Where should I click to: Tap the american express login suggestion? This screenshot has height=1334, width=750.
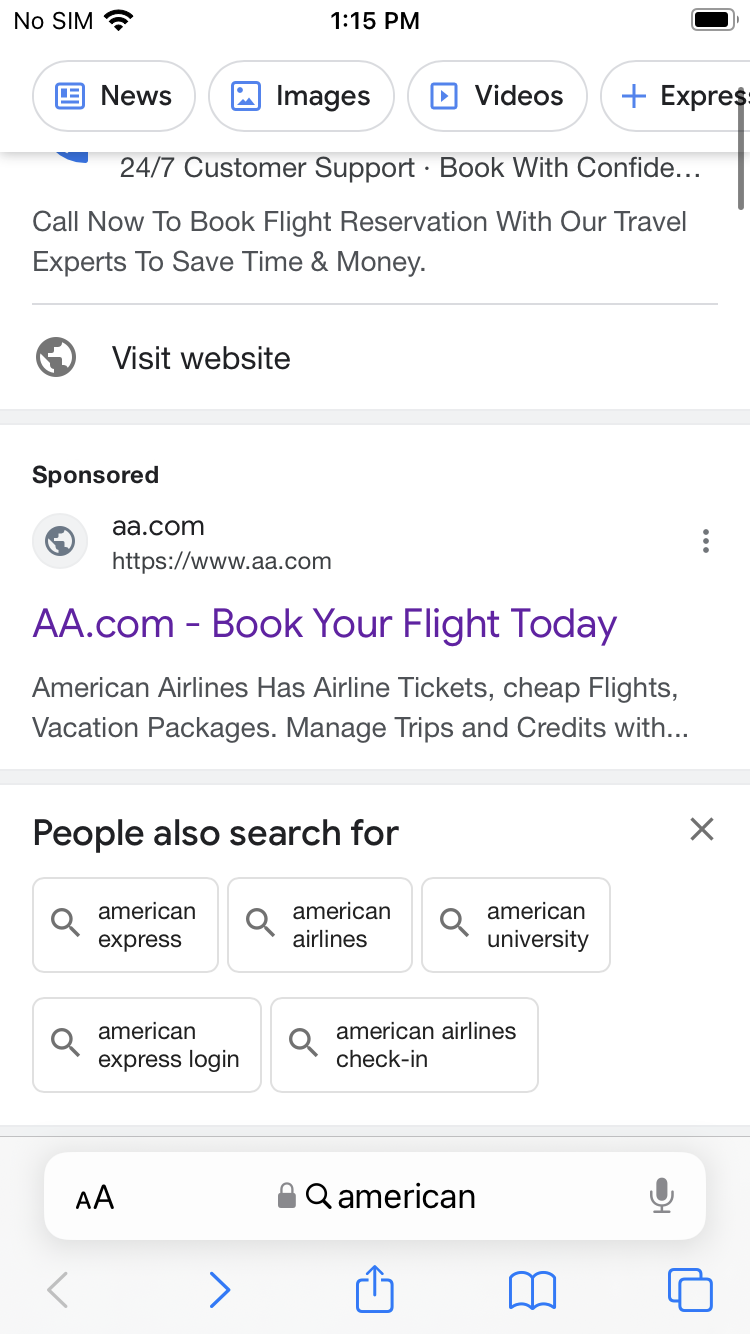point(147,1045)
